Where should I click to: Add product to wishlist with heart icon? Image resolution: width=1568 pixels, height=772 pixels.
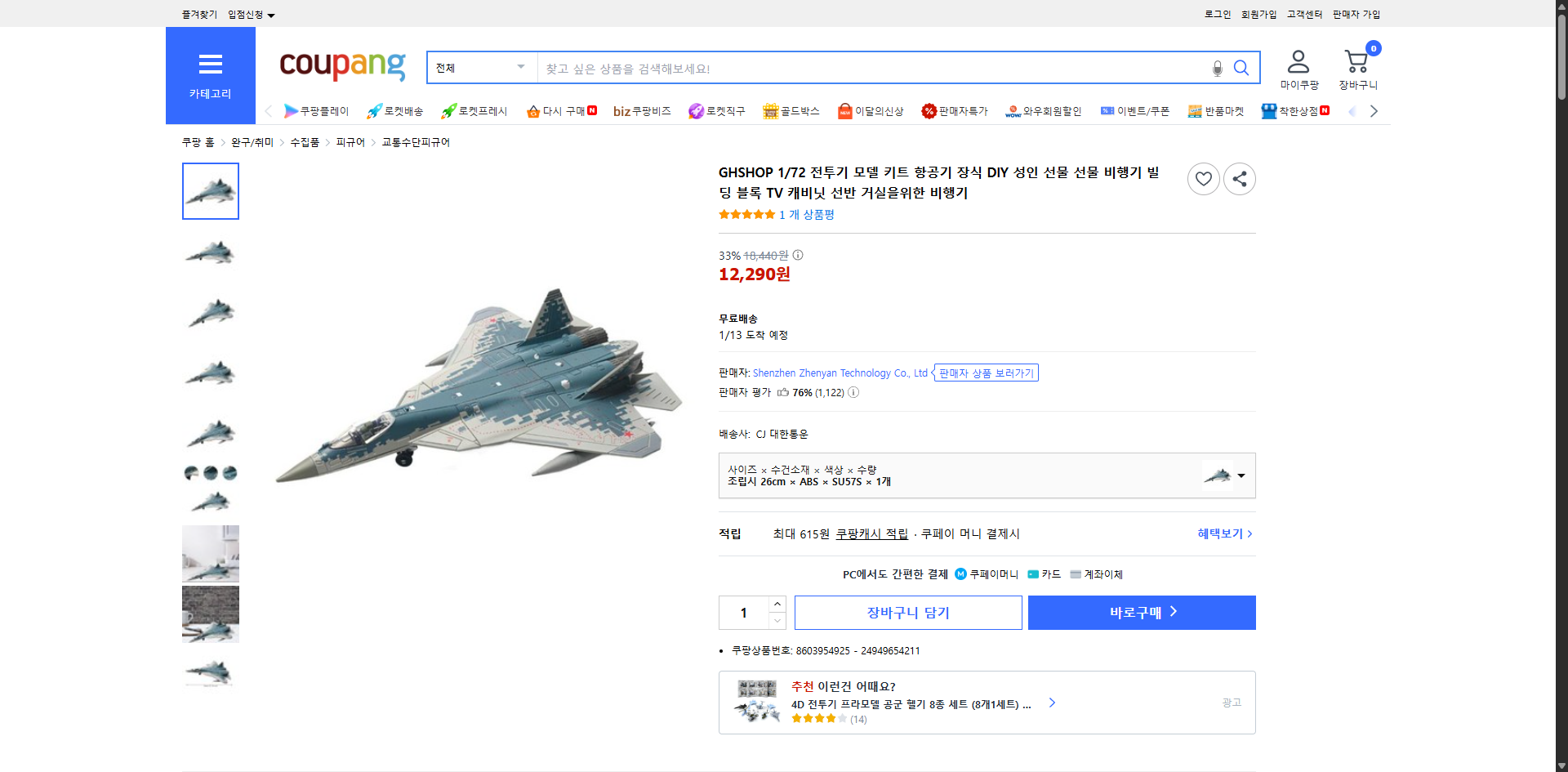click(x=1203, y=178)
